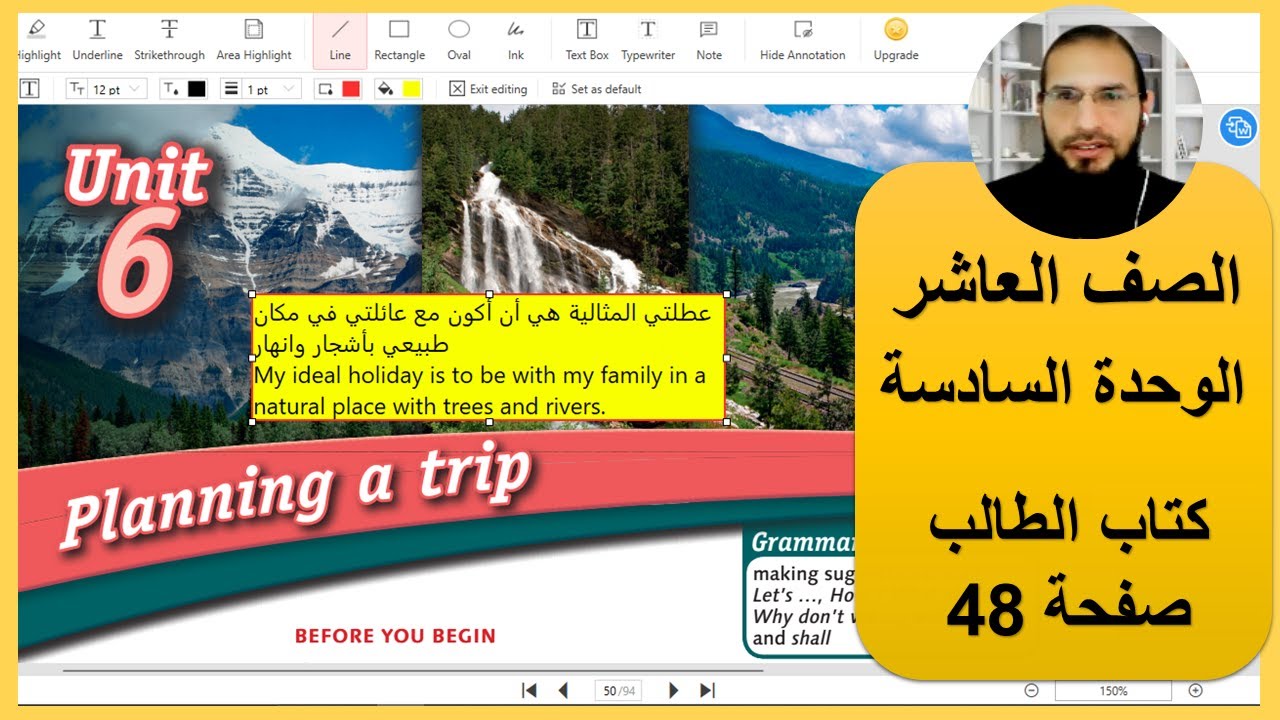
Task: Go to the first page
Action: [530, 690]
